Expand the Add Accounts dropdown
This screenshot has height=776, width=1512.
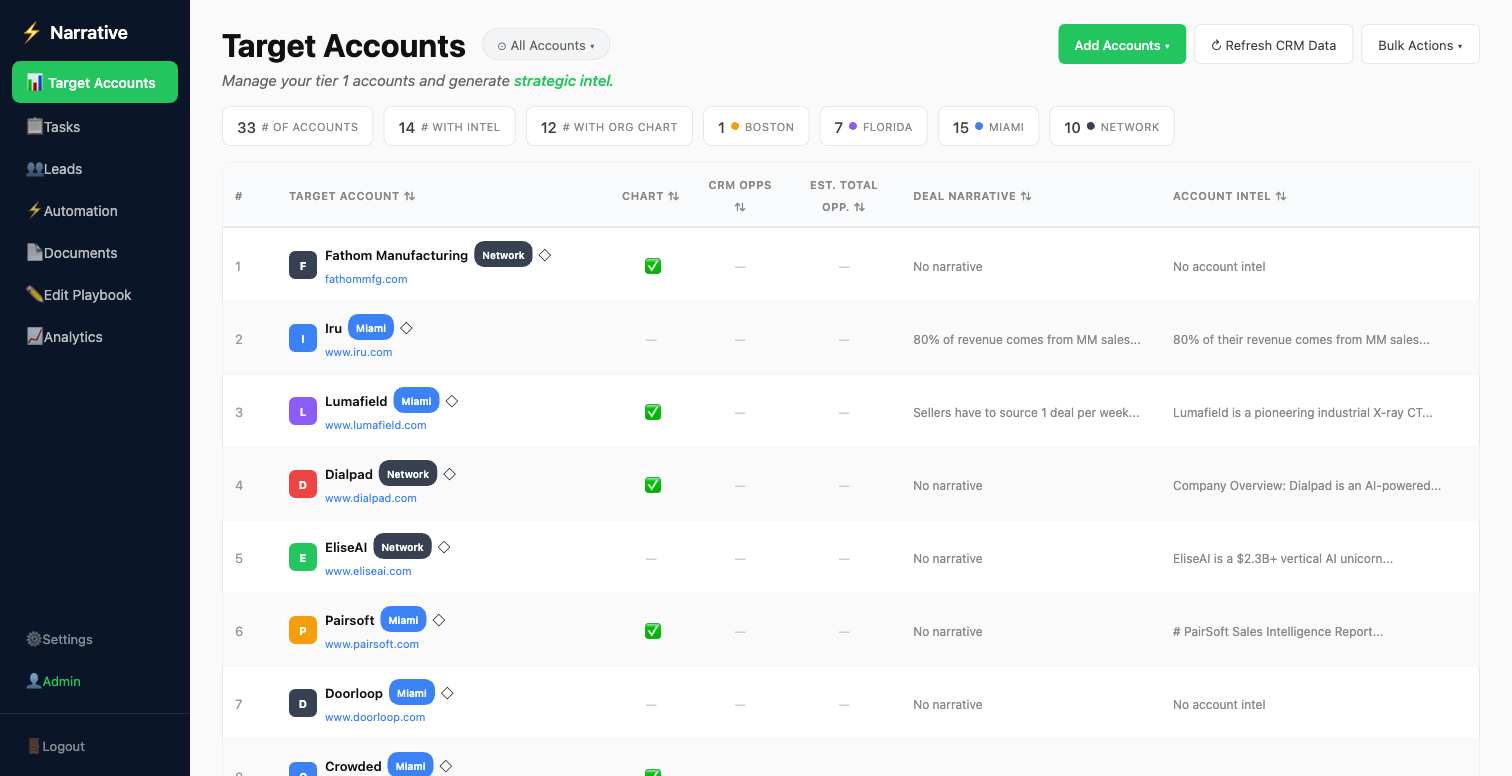coord(1122,45)
